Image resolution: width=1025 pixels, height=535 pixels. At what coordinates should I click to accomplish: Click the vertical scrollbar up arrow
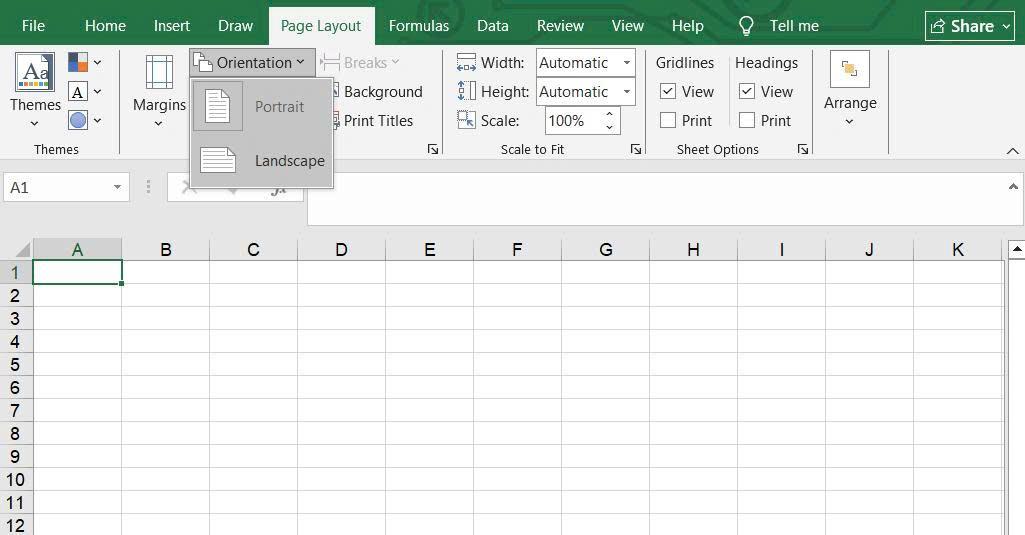point(1017,249)
